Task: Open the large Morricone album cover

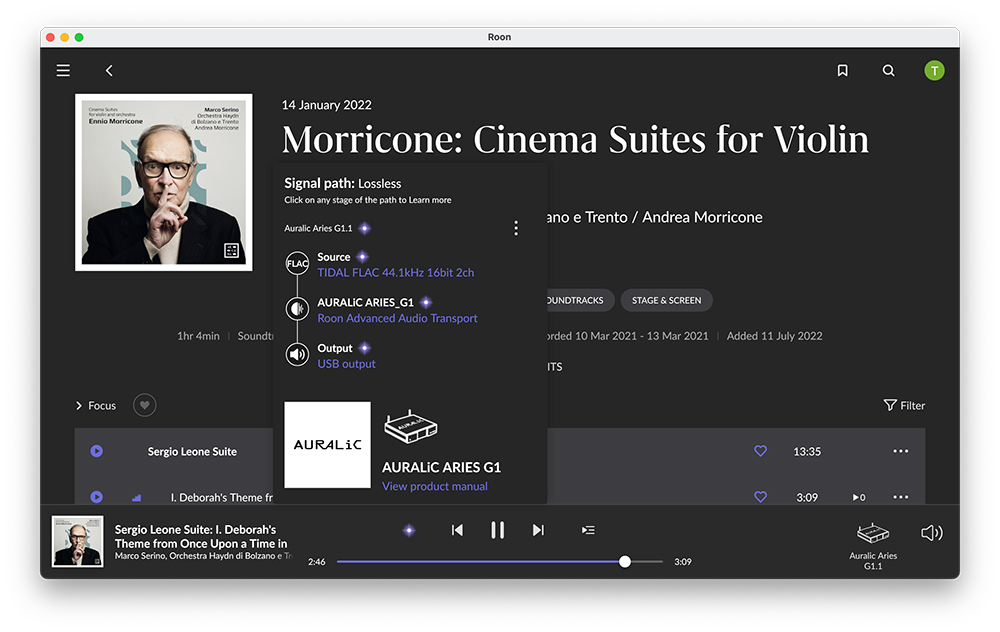Action: click(164, 182)
